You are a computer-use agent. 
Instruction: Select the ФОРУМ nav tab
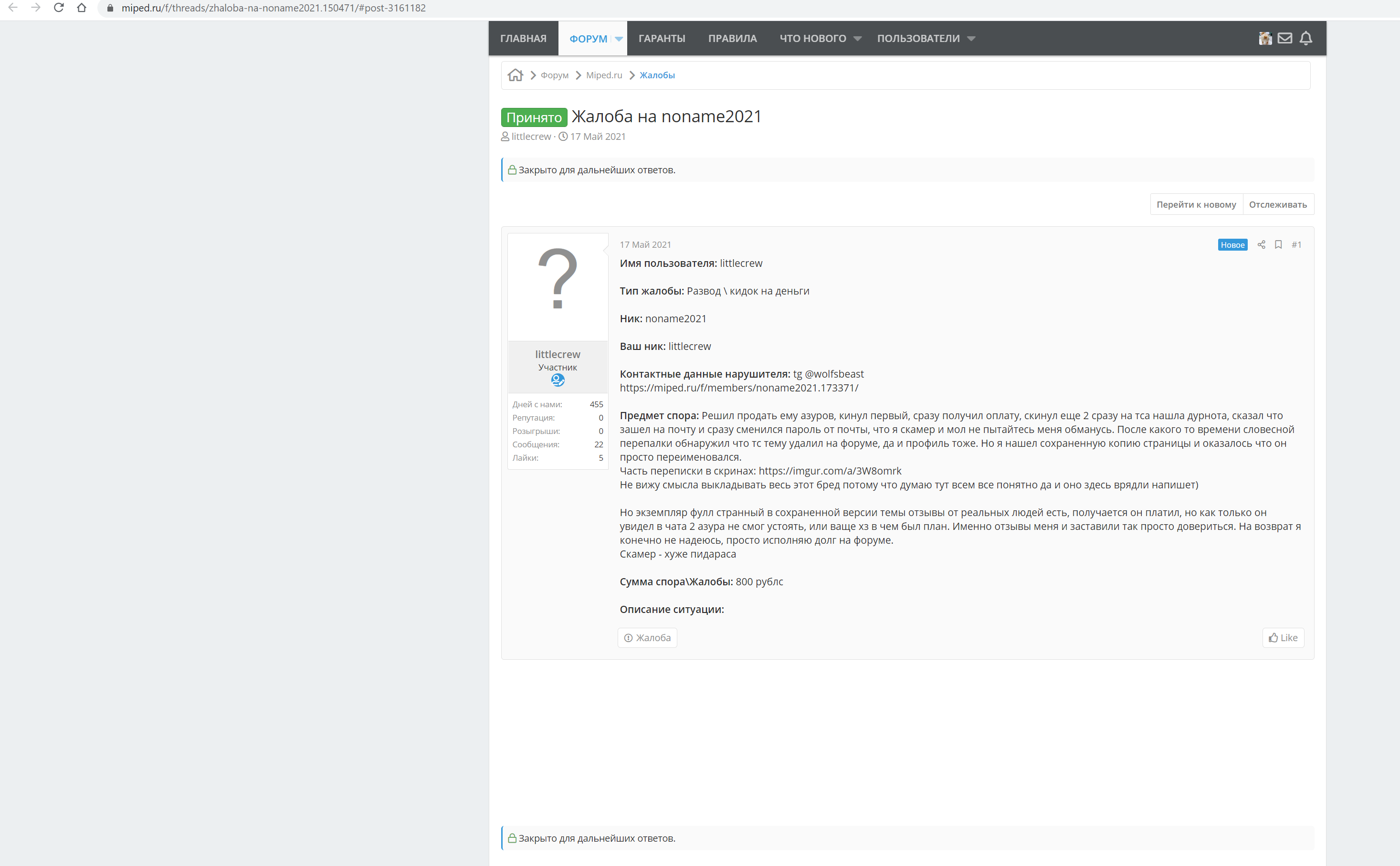point(588,38)
